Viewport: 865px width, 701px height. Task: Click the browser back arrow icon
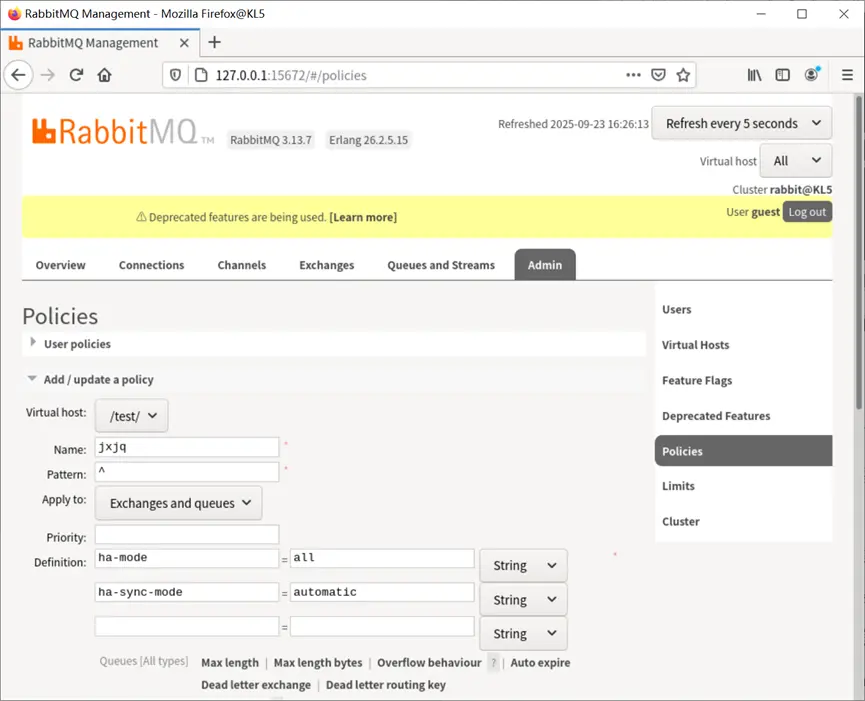pyautogui.click(x=18, y=75)
